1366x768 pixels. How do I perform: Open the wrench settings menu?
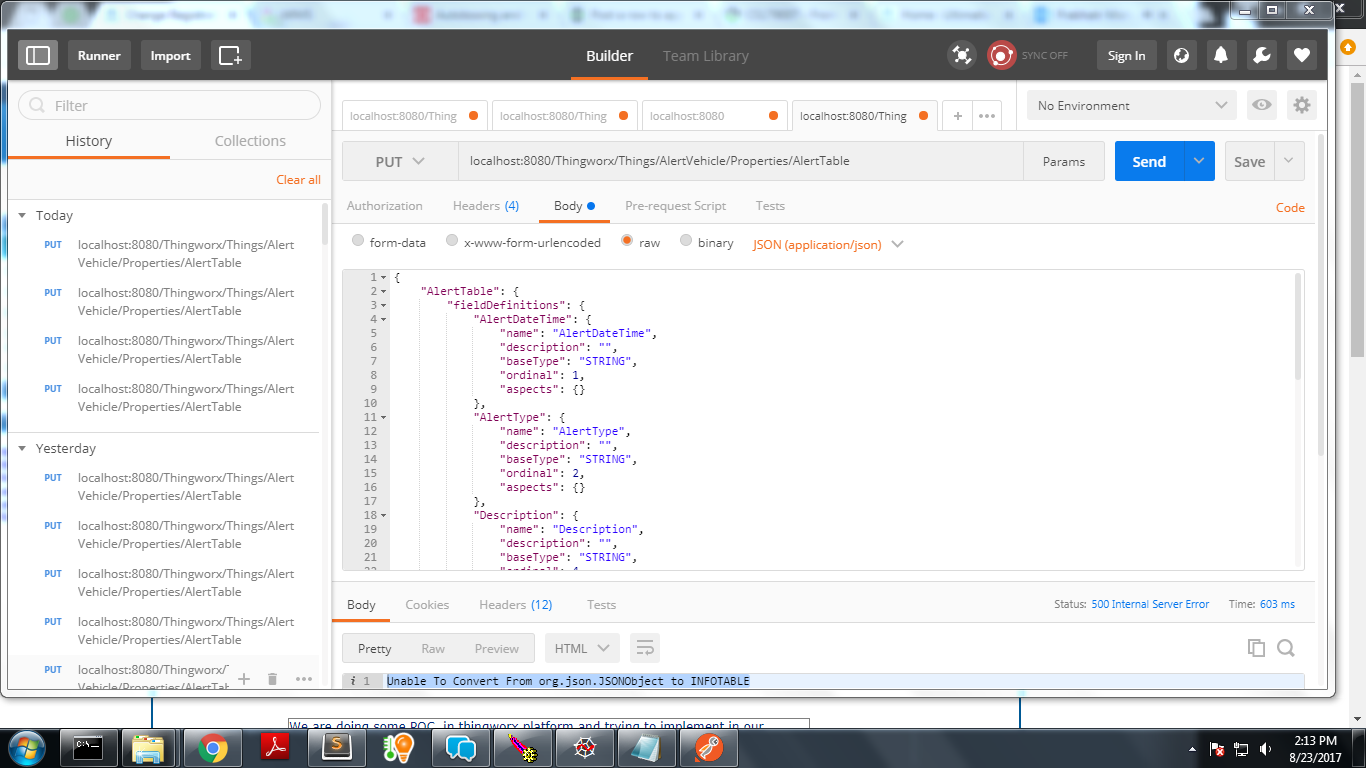[1261, 55]
